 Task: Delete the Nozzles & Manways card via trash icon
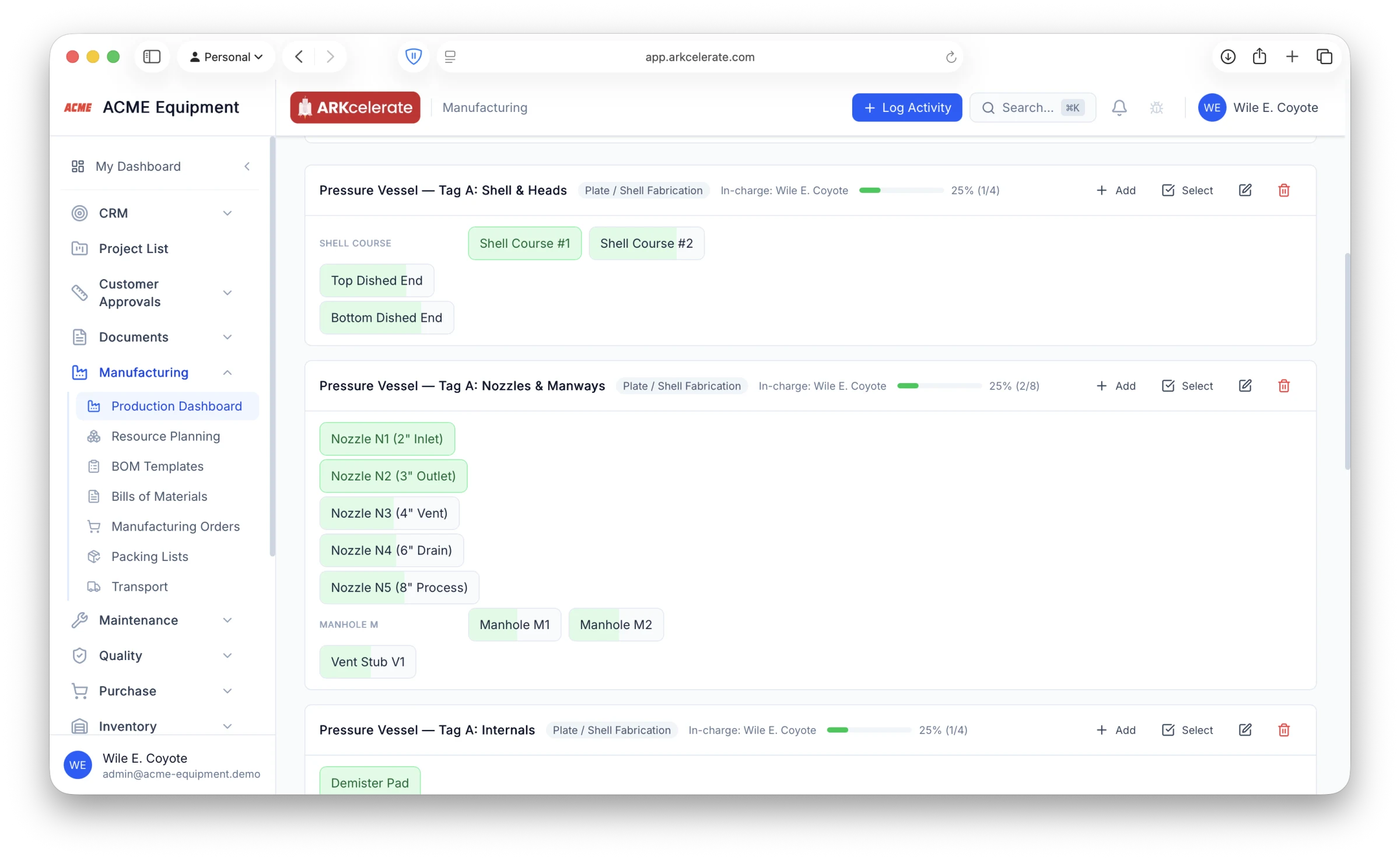(x=1284, y=385)
